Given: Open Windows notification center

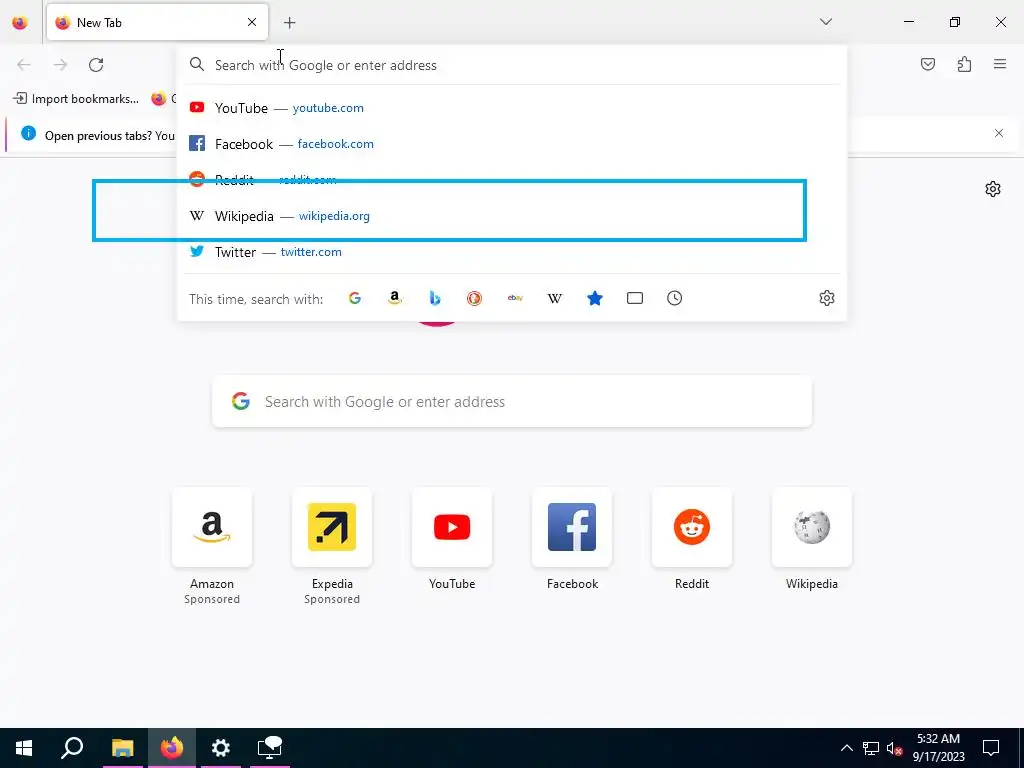Looking at the screenshot, I should click(991, 748).
